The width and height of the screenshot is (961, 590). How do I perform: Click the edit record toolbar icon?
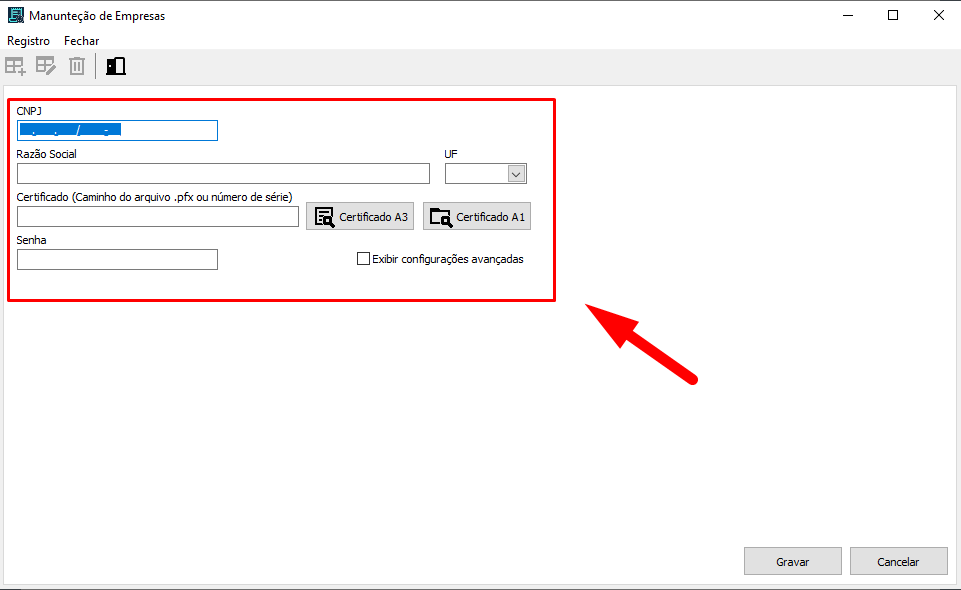pos(46,67)
